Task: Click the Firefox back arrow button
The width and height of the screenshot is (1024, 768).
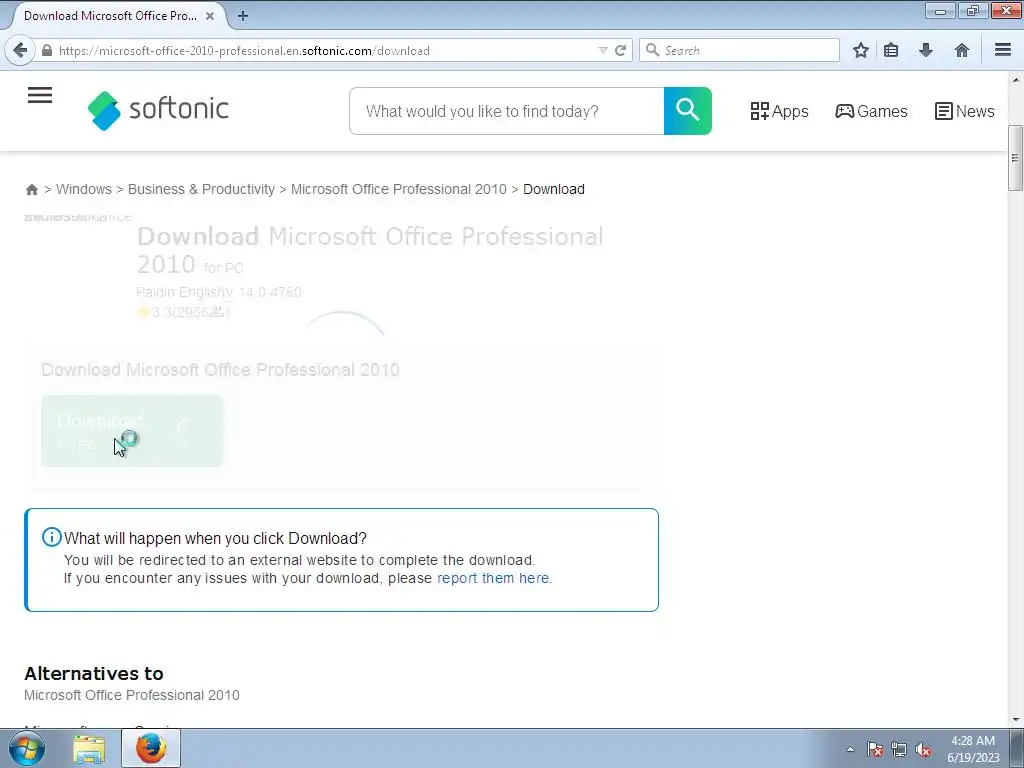Action: tap(20, 50)
